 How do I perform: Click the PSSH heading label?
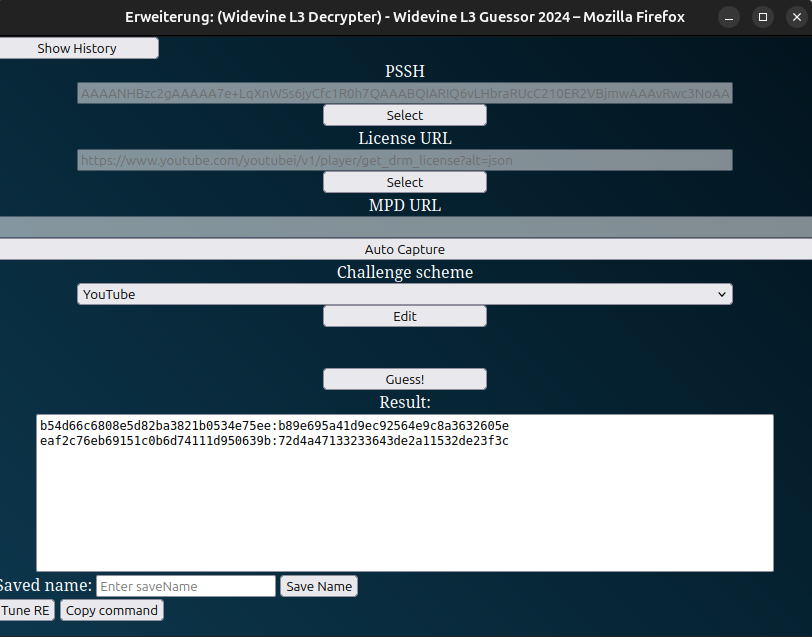pyautogui.click(x=405, y=71)
